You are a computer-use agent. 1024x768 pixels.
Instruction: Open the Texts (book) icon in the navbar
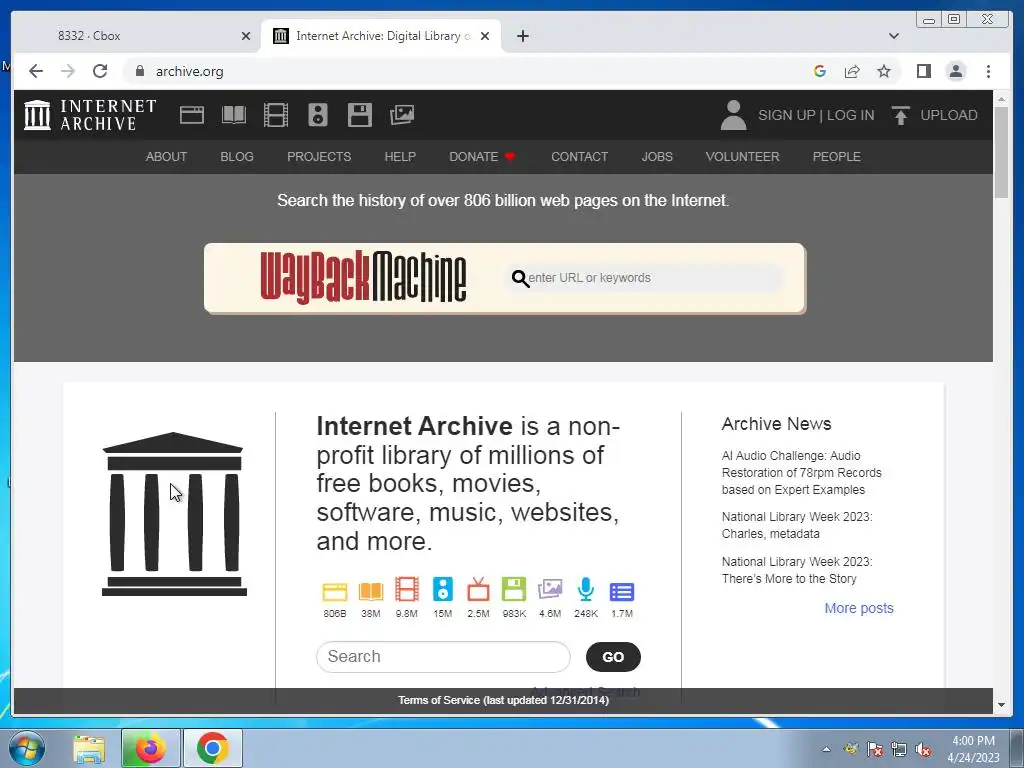[x=234, y=115]
